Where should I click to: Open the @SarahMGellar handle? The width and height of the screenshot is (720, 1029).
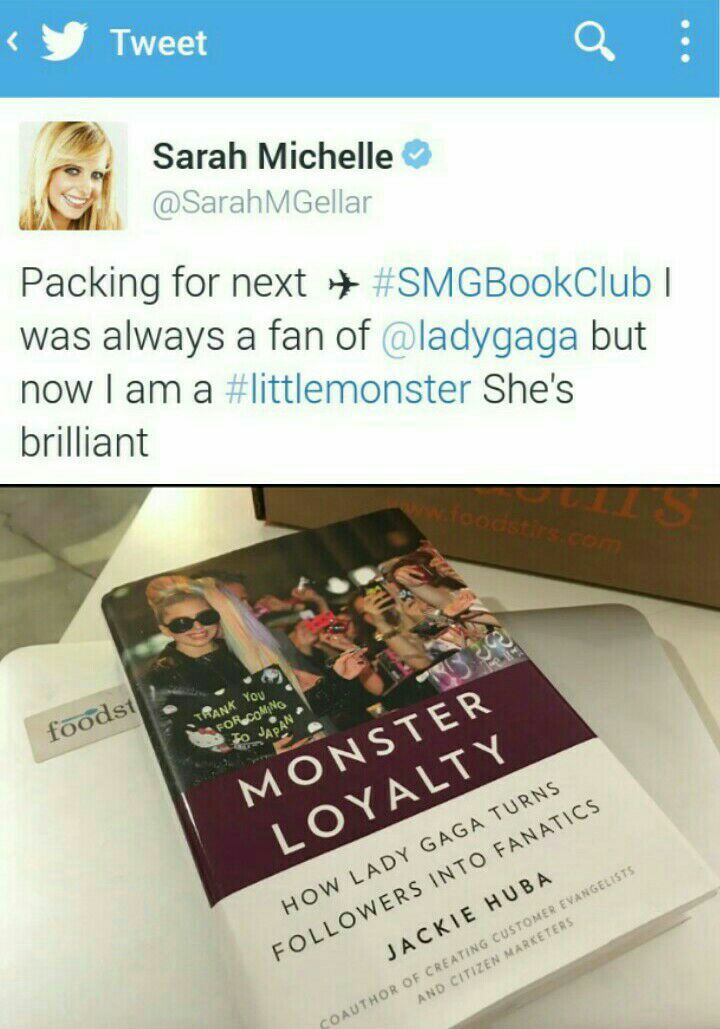262,202
